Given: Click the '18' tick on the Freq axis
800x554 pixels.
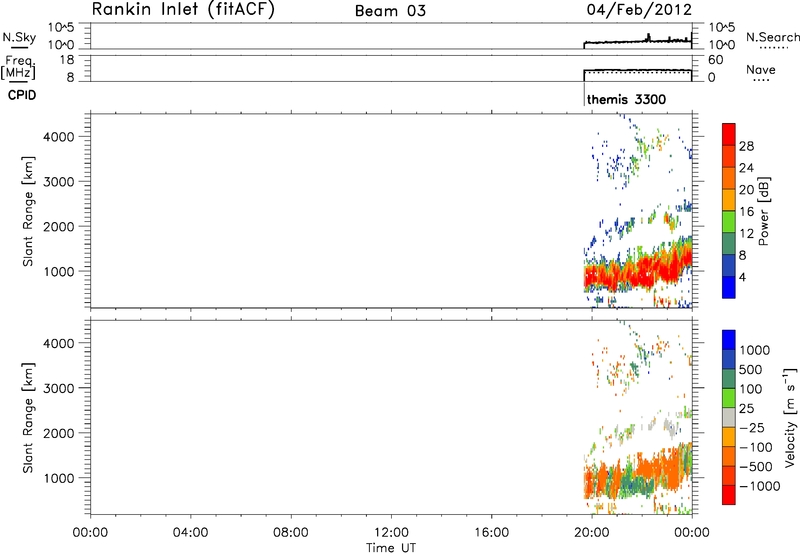Looking at the screenshot, I should (x=67, y=60).
